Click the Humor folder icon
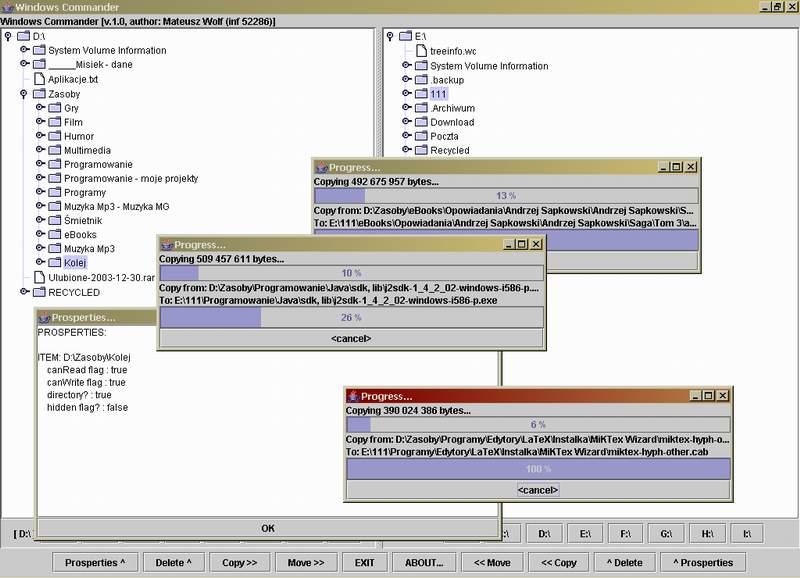The image size is (800, 578). click(x=55, y=136)
